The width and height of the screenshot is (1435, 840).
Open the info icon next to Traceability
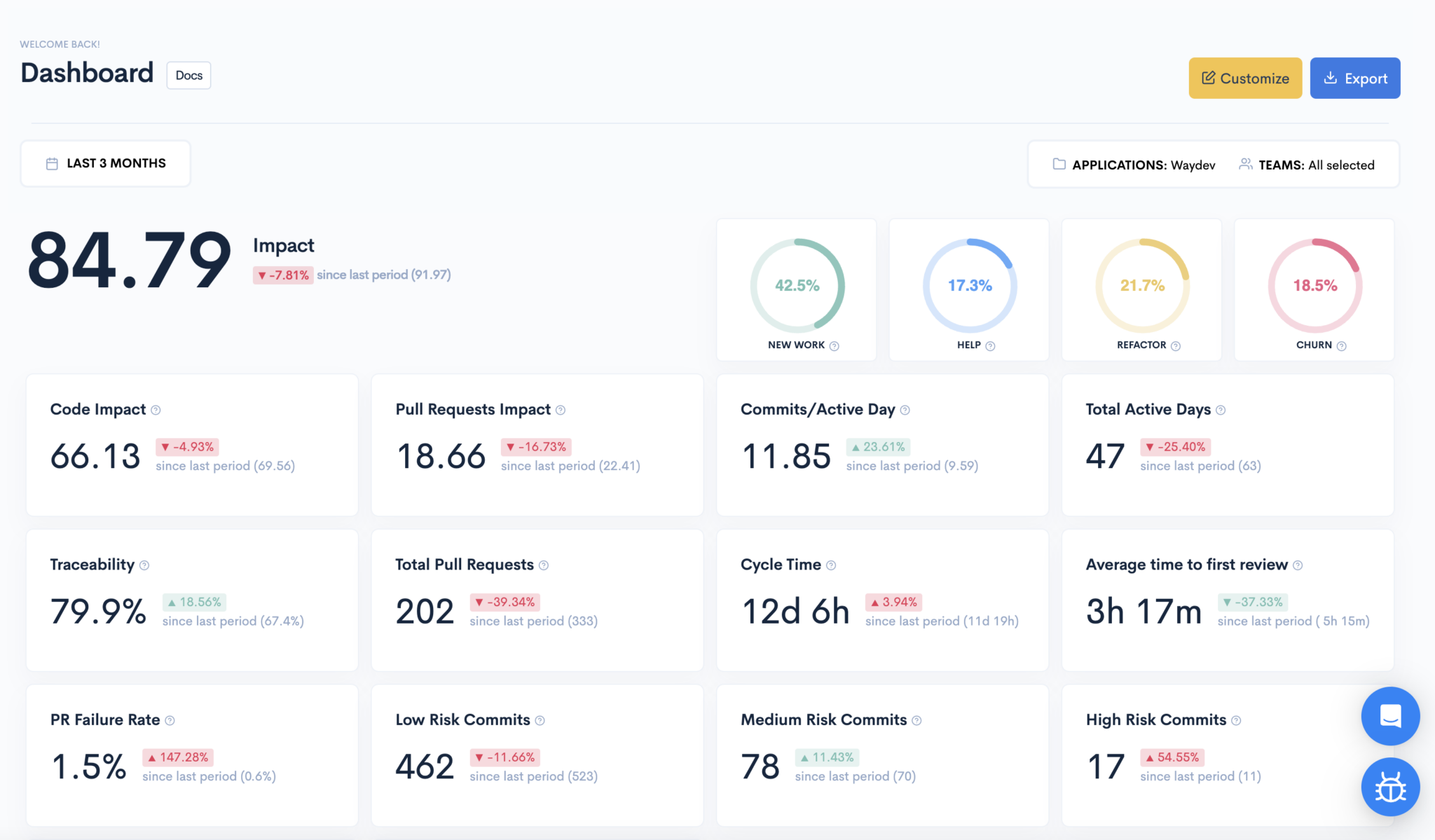tap(145, 565)
